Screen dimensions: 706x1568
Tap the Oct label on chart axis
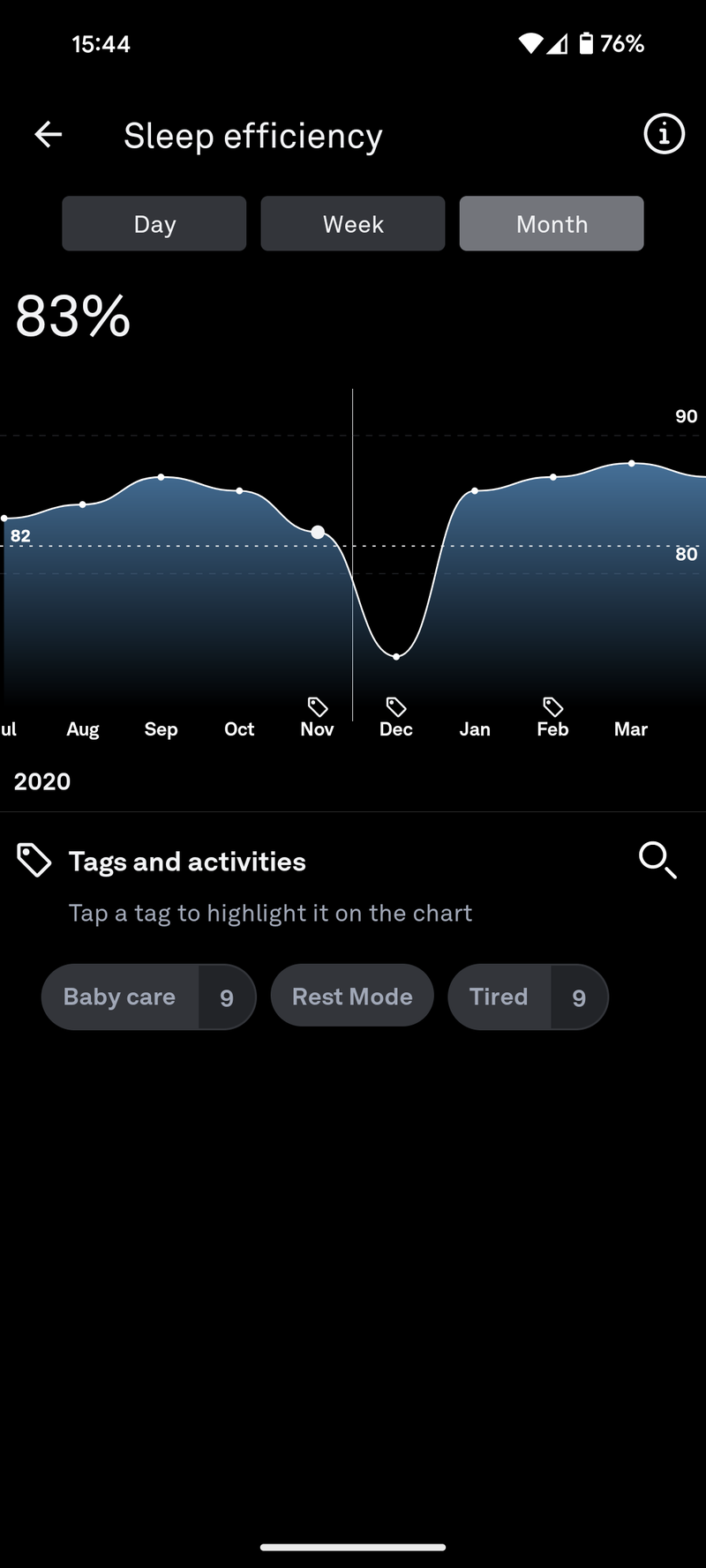[x=239, y=729]
